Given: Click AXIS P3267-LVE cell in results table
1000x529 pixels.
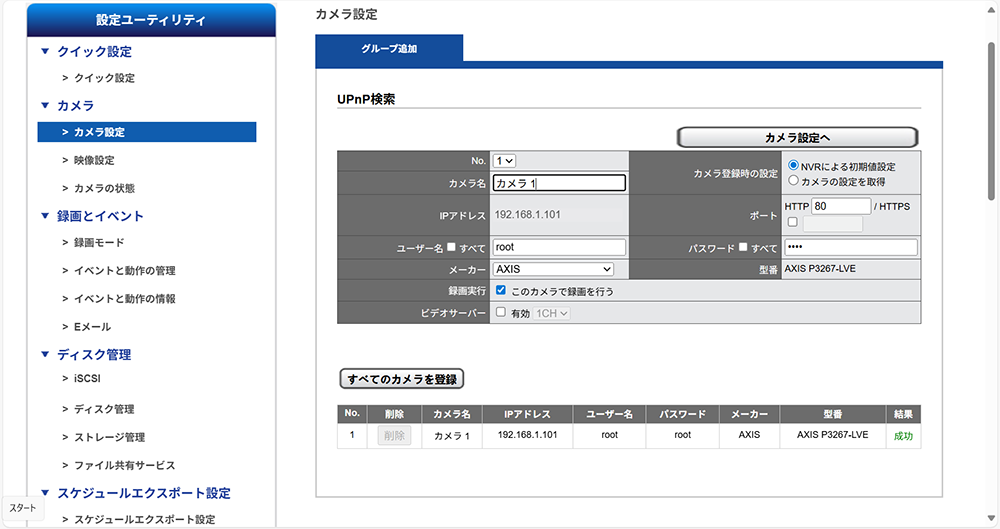Looking at the screenshot, I should [x=832, y=435].
